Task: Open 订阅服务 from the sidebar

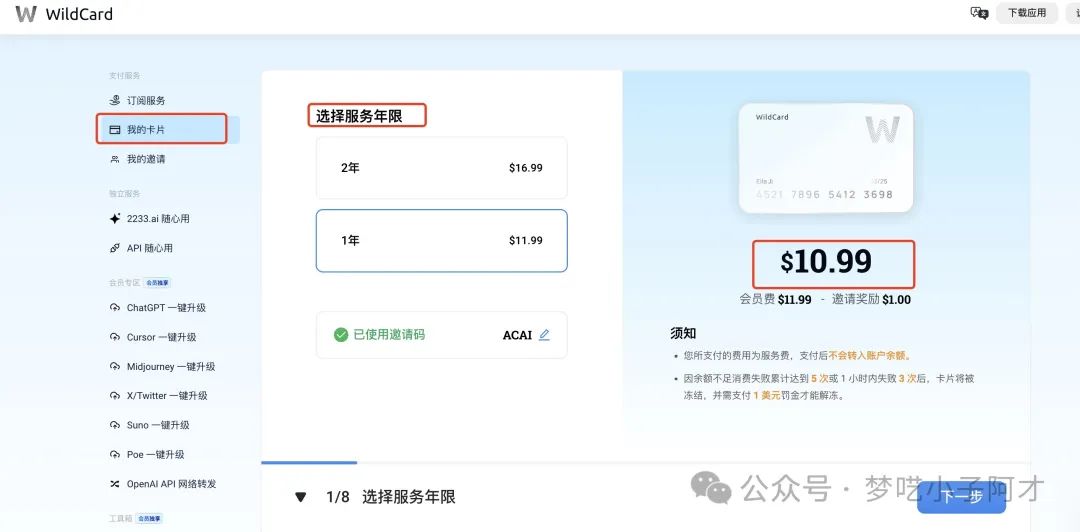Action: (146, 100)
